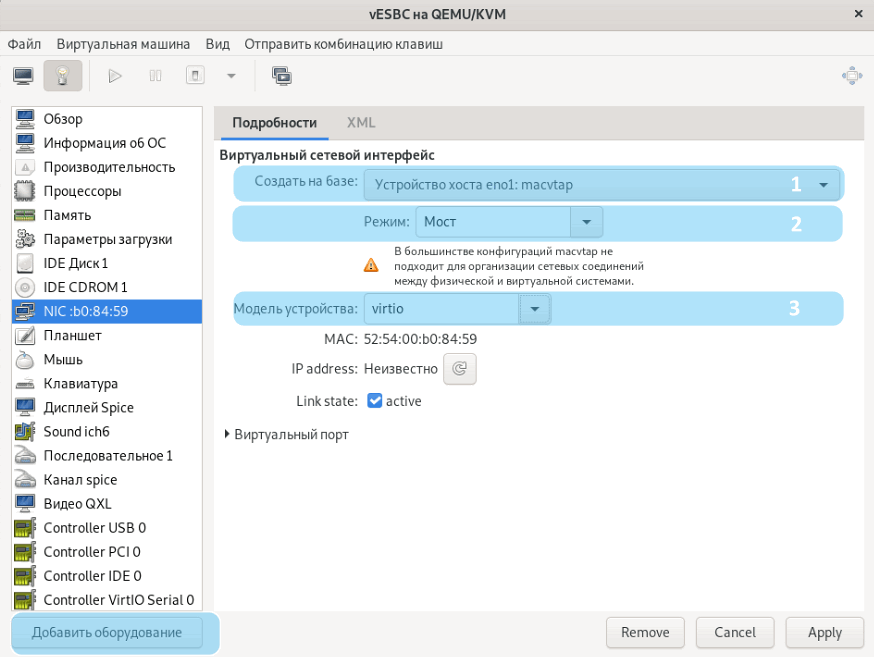Viewport: 874px width, 657px height.
Task: Show the graphical console view
Action: (x=23, y=75)
